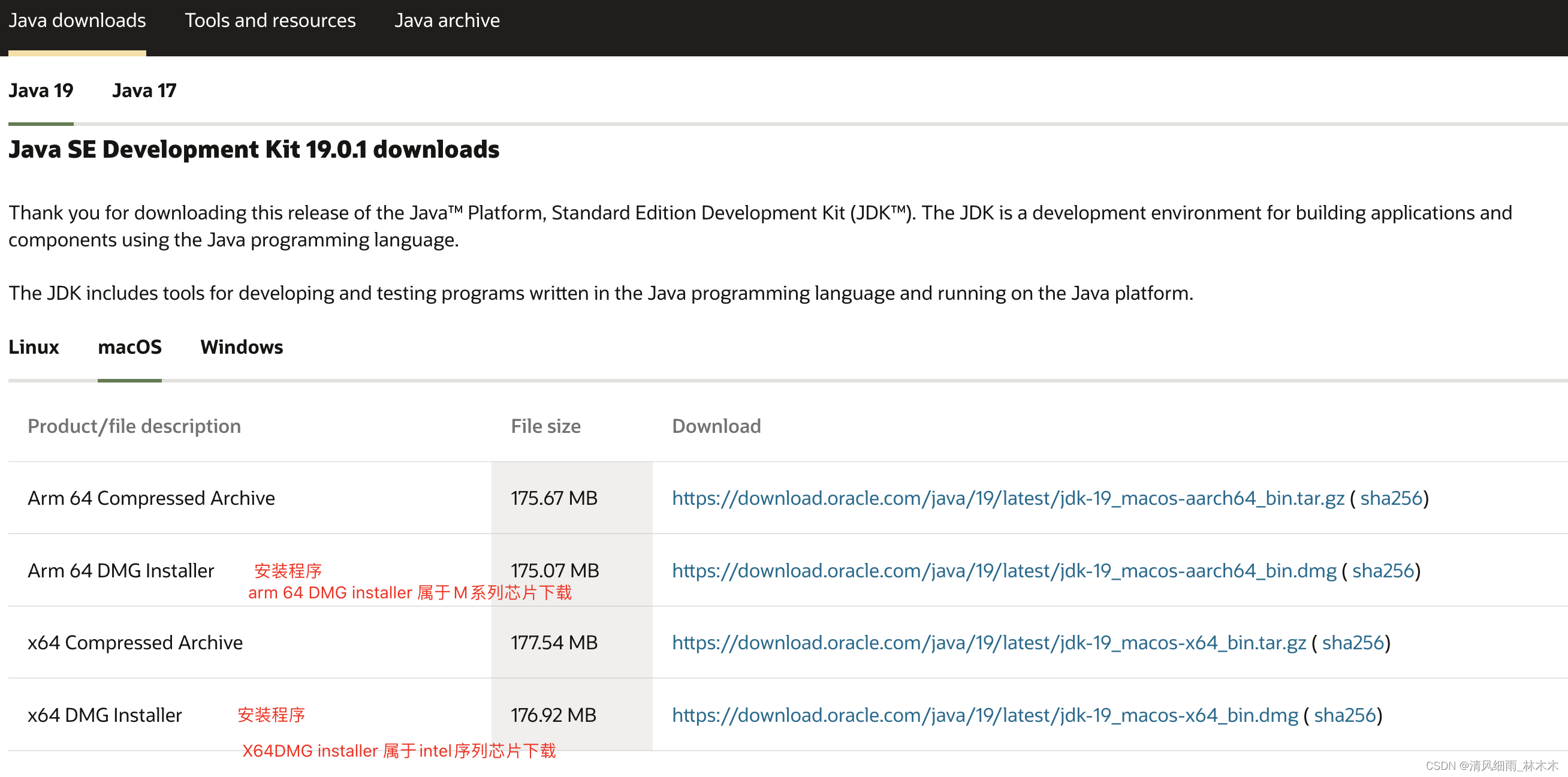Viewport: 1568px width, 777px height.
Task: Click the x64 Compressed Archive description
Action: [135, 643]
